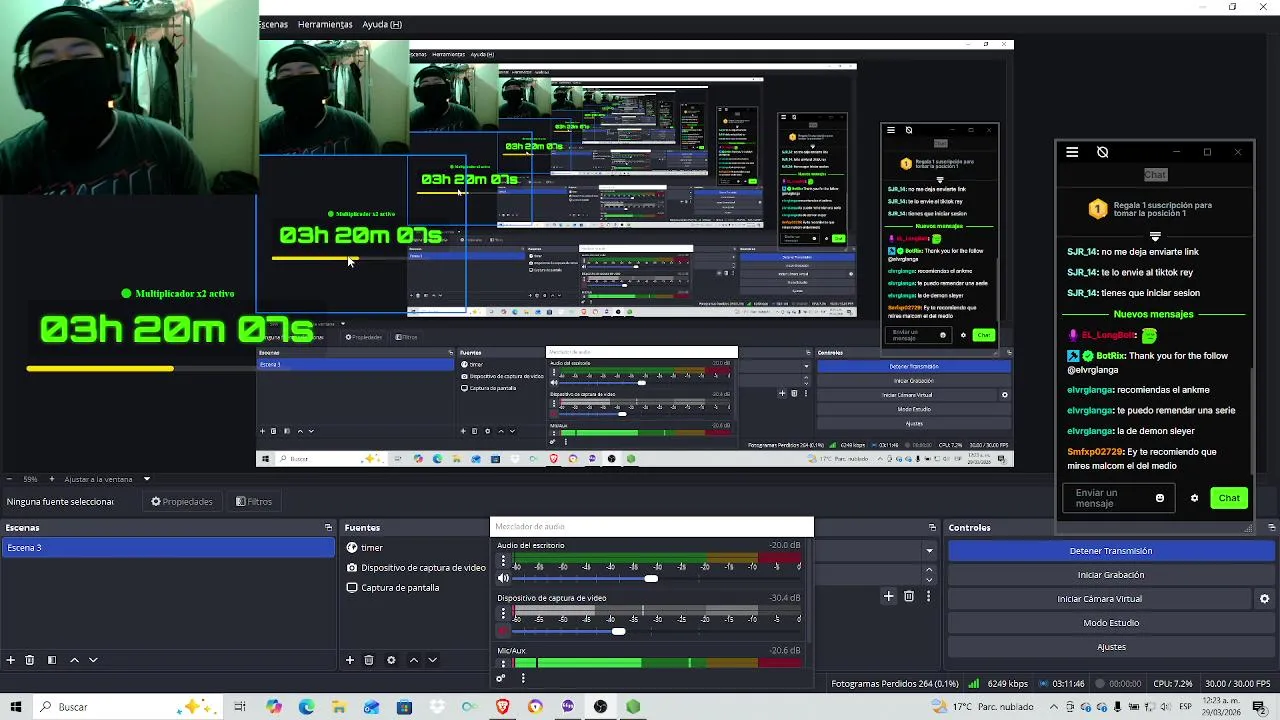1280x720 pixels.
Task: Open Ajustes settings
Action: (1111, 647)
